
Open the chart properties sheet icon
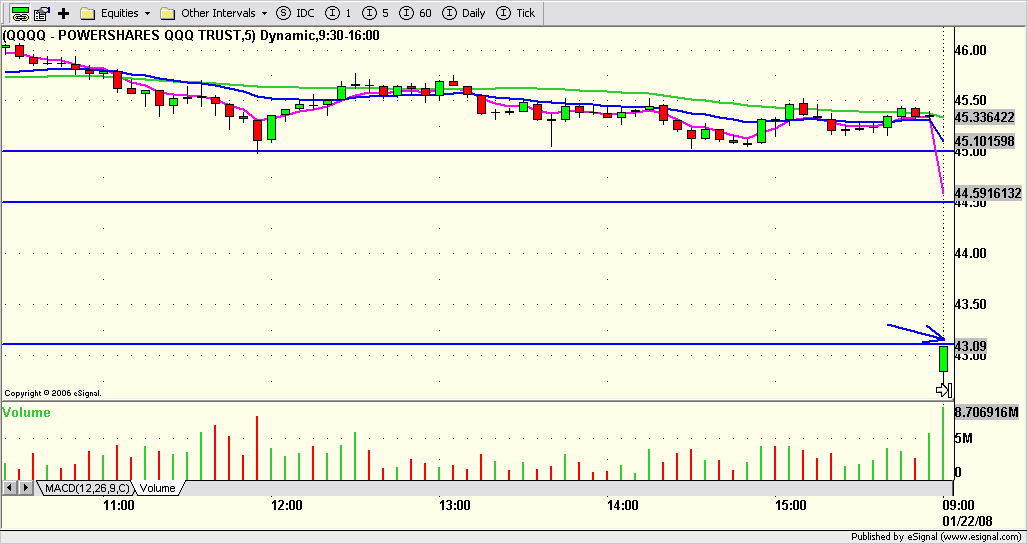point(43,12)
